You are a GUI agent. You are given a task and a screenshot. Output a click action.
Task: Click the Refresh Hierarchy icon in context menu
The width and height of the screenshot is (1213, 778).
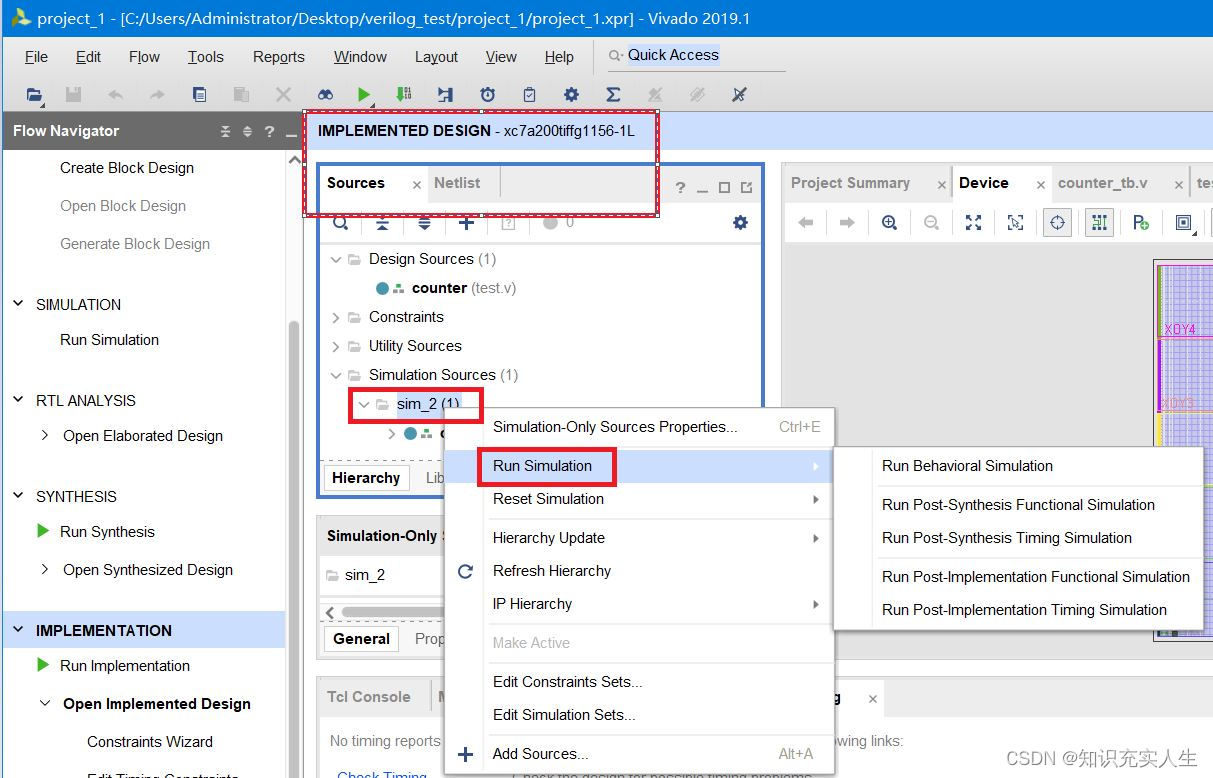[x=465, y=571]
